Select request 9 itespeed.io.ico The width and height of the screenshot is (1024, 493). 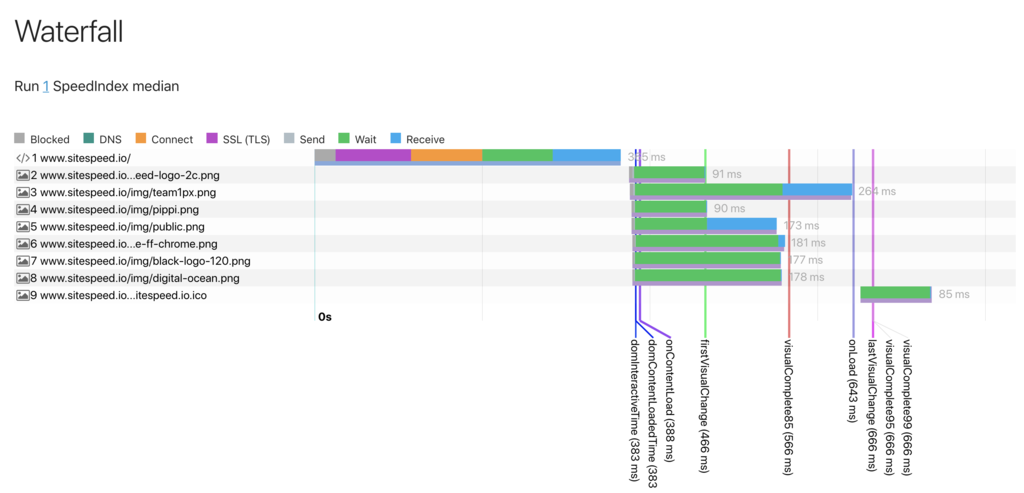pyautogui.click(x=515, y=295)
